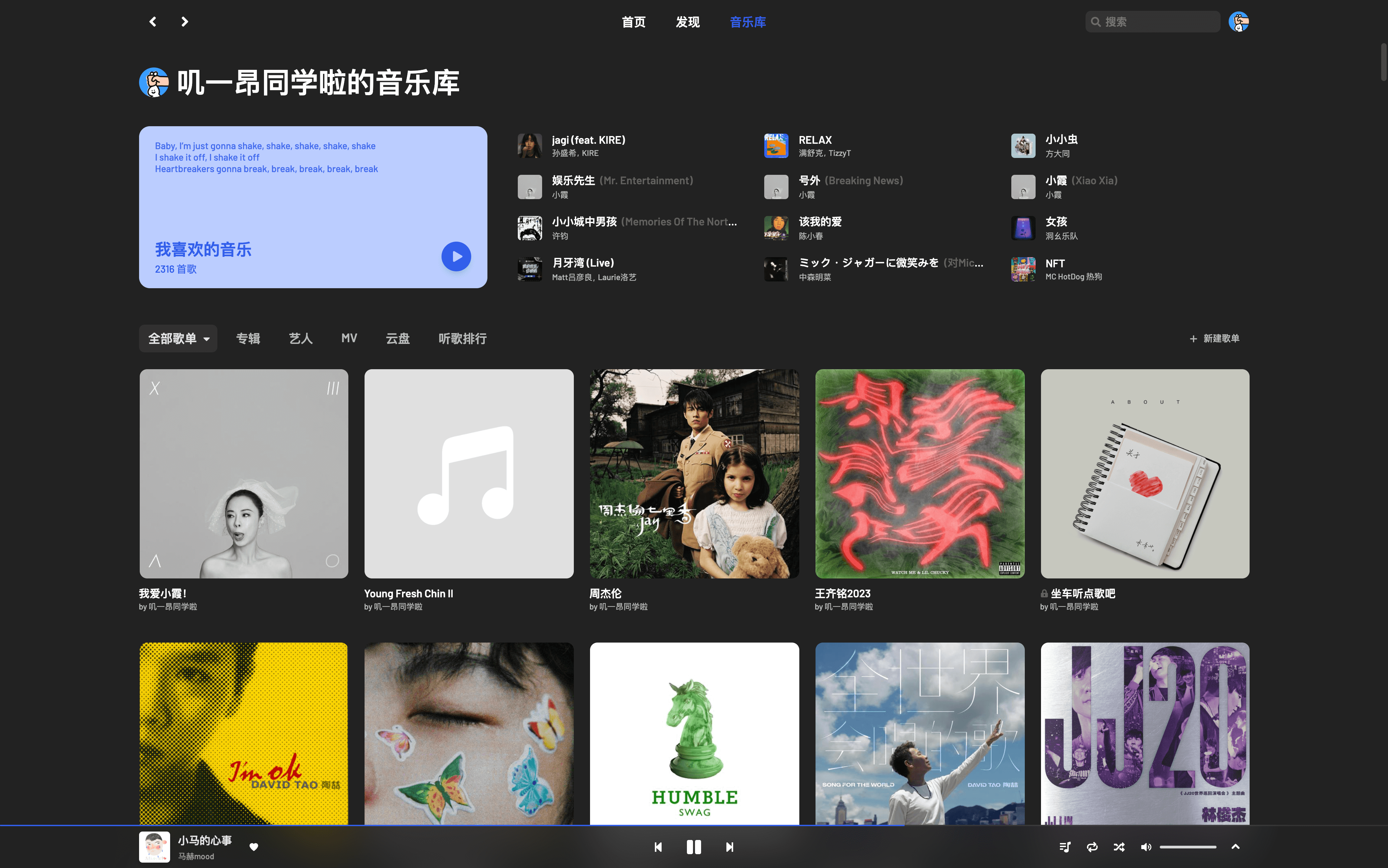Click the 小小城中男孩 song cover
The width and height of the screenshot is (1388, 868).
tap(529, 228)
